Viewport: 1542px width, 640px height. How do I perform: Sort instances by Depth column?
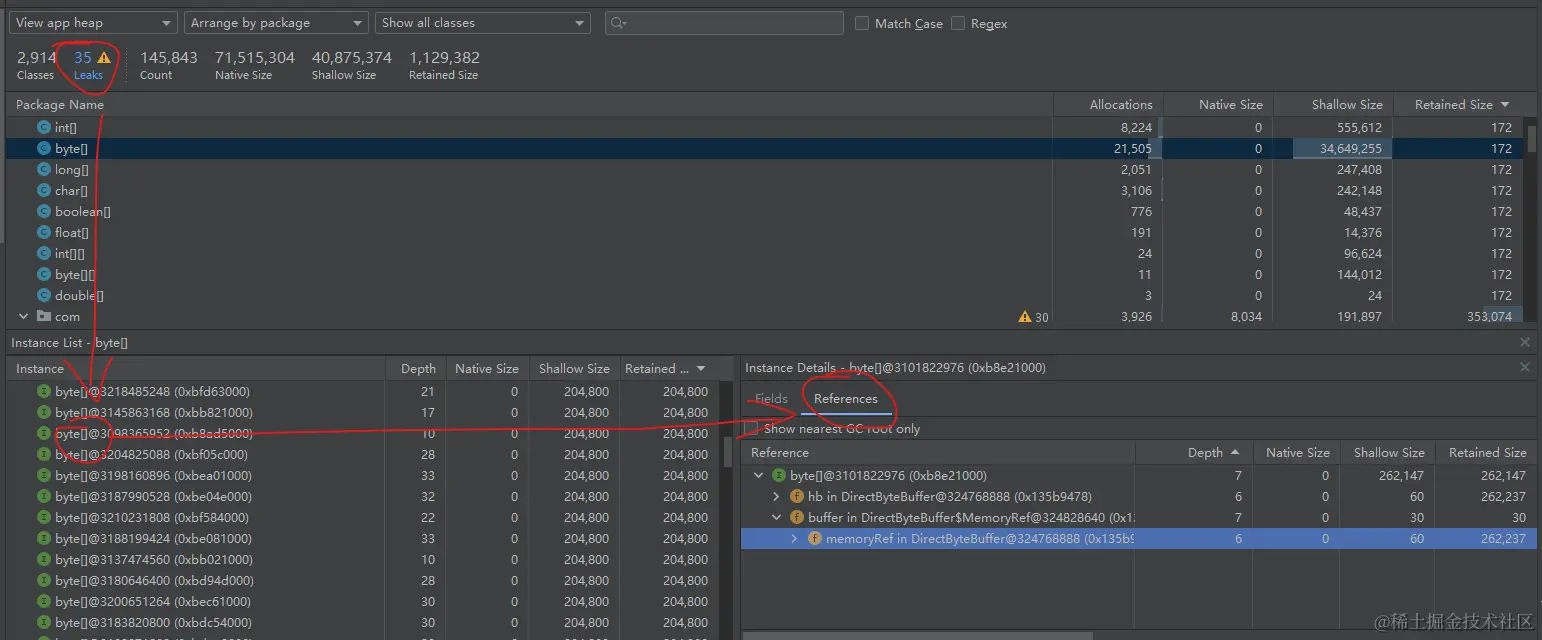418,368
